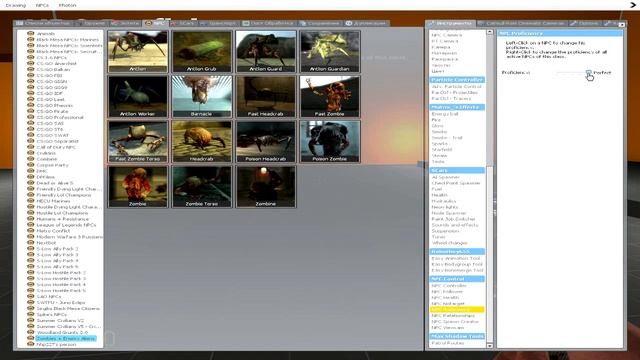Select the Node Spawner tool
Screen dimensions: 640x360
tap(449, 213)
